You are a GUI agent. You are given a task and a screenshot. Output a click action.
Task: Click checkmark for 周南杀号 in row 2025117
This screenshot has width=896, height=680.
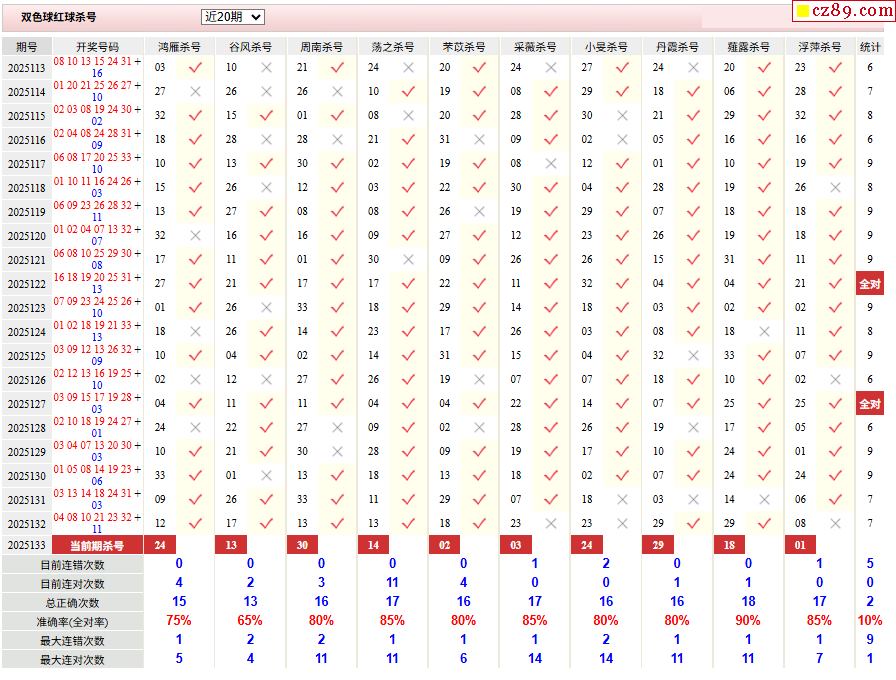(x=337, y=163)
